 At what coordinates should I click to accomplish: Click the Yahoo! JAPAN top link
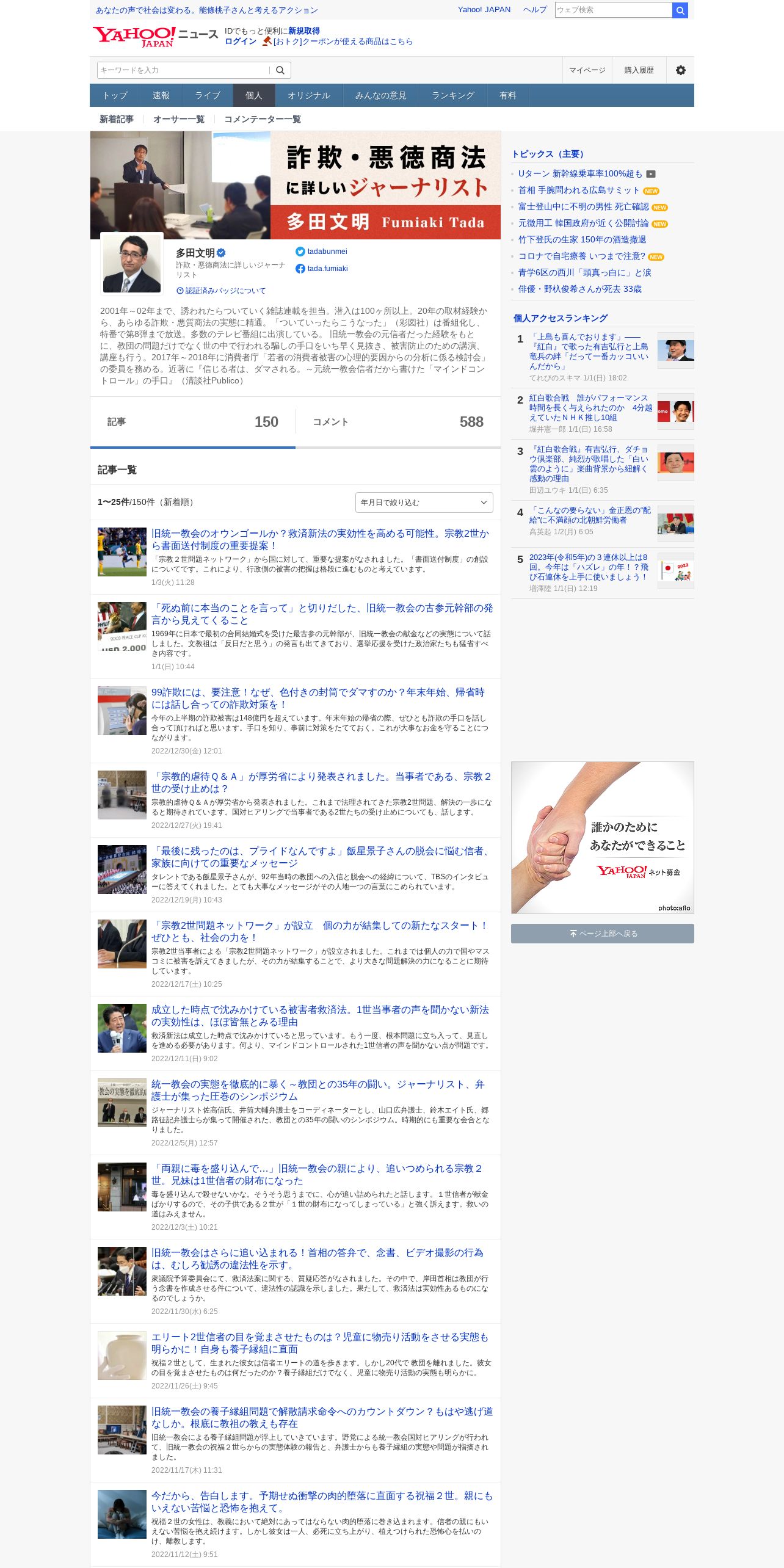484,10
